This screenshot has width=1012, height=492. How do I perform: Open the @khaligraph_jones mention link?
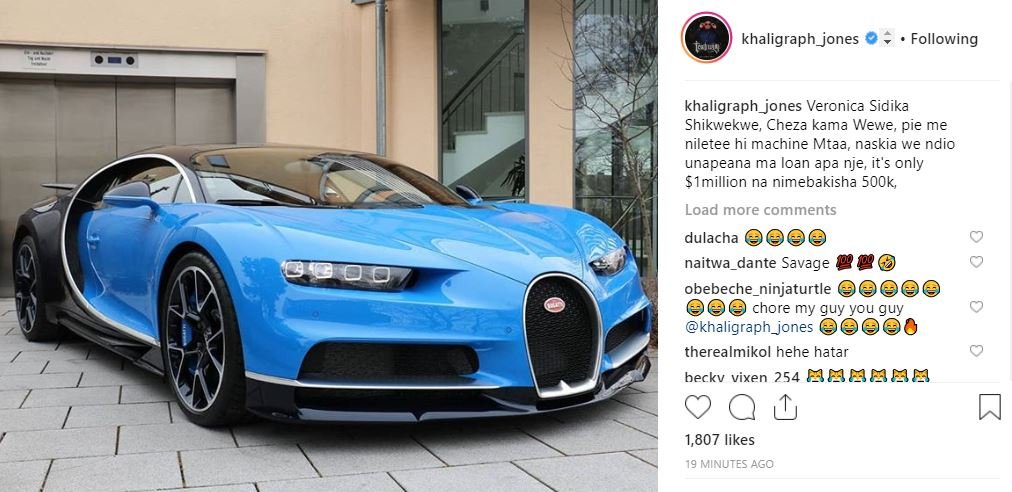pos(749,327)
